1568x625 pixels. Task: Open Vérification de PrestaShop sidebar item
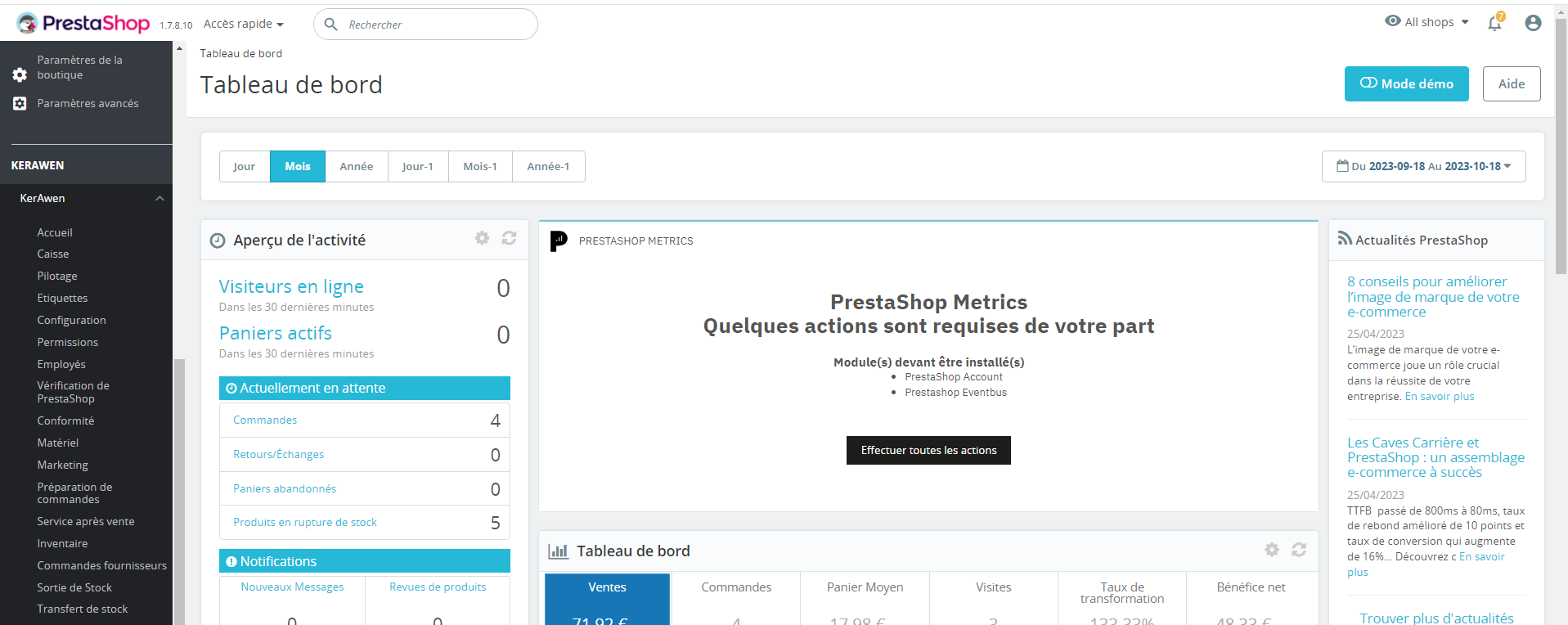[73, 392]
